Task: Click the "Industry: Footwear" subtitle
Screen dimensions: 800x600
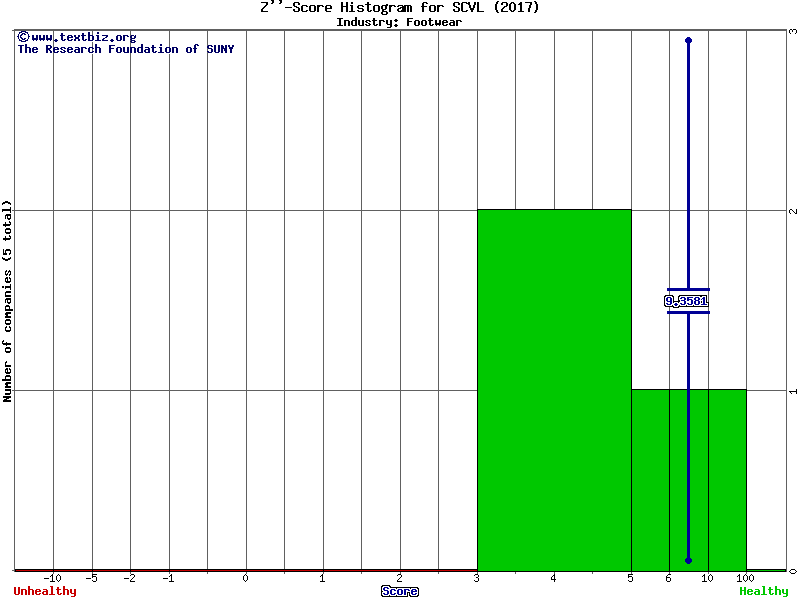Action: 399,22
